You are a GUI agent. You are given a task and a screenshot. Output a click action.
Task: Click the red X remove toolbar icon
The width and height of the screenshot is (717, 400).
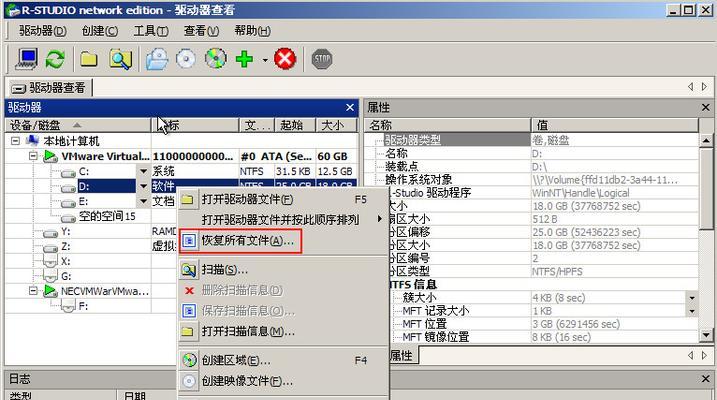pyautogui.click(x=285, y=59)
